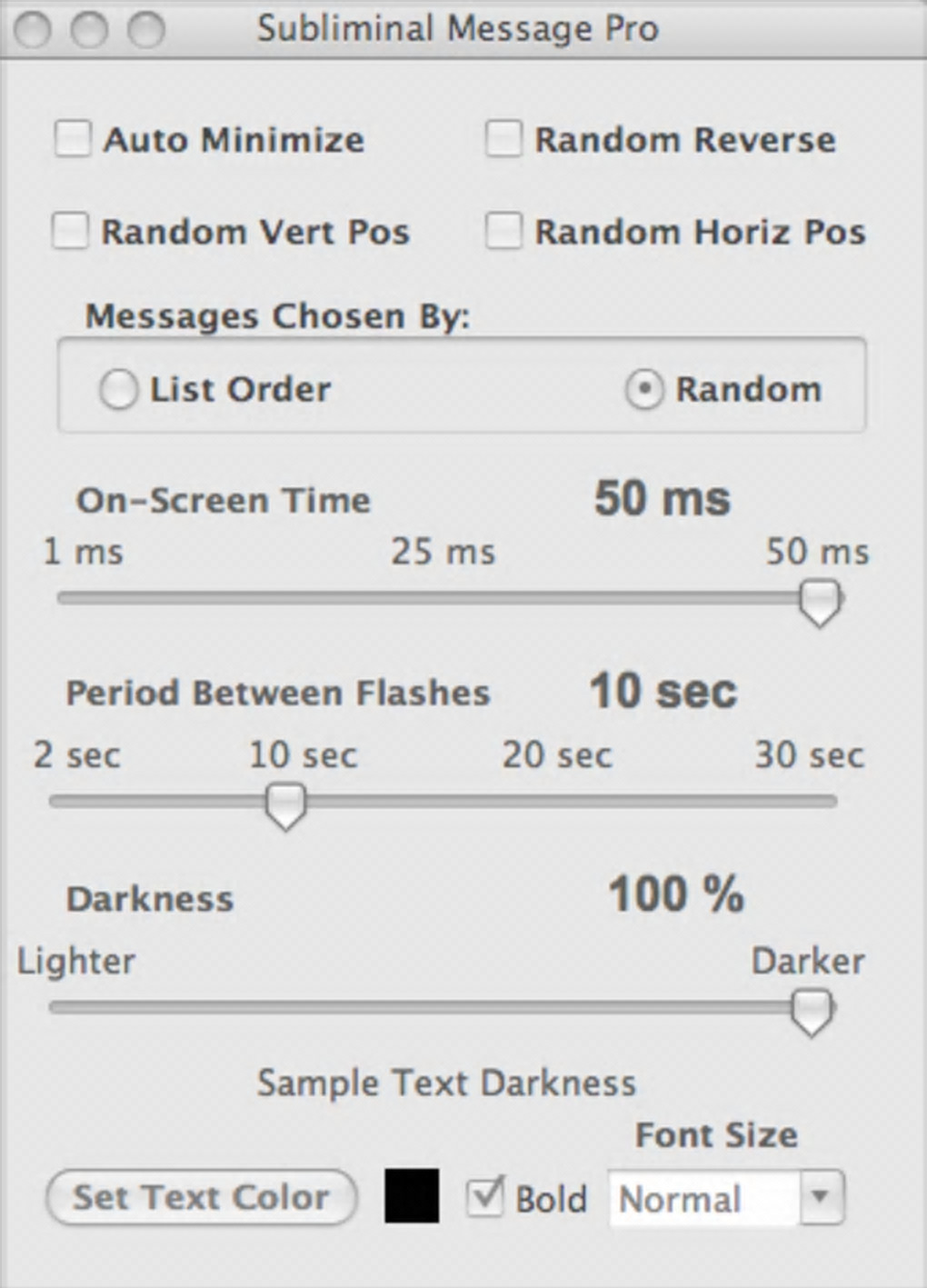Click the 25 ms mark on slider
Image resolution: width=927 pixels, height=1288 pixels.
[444, 598]
